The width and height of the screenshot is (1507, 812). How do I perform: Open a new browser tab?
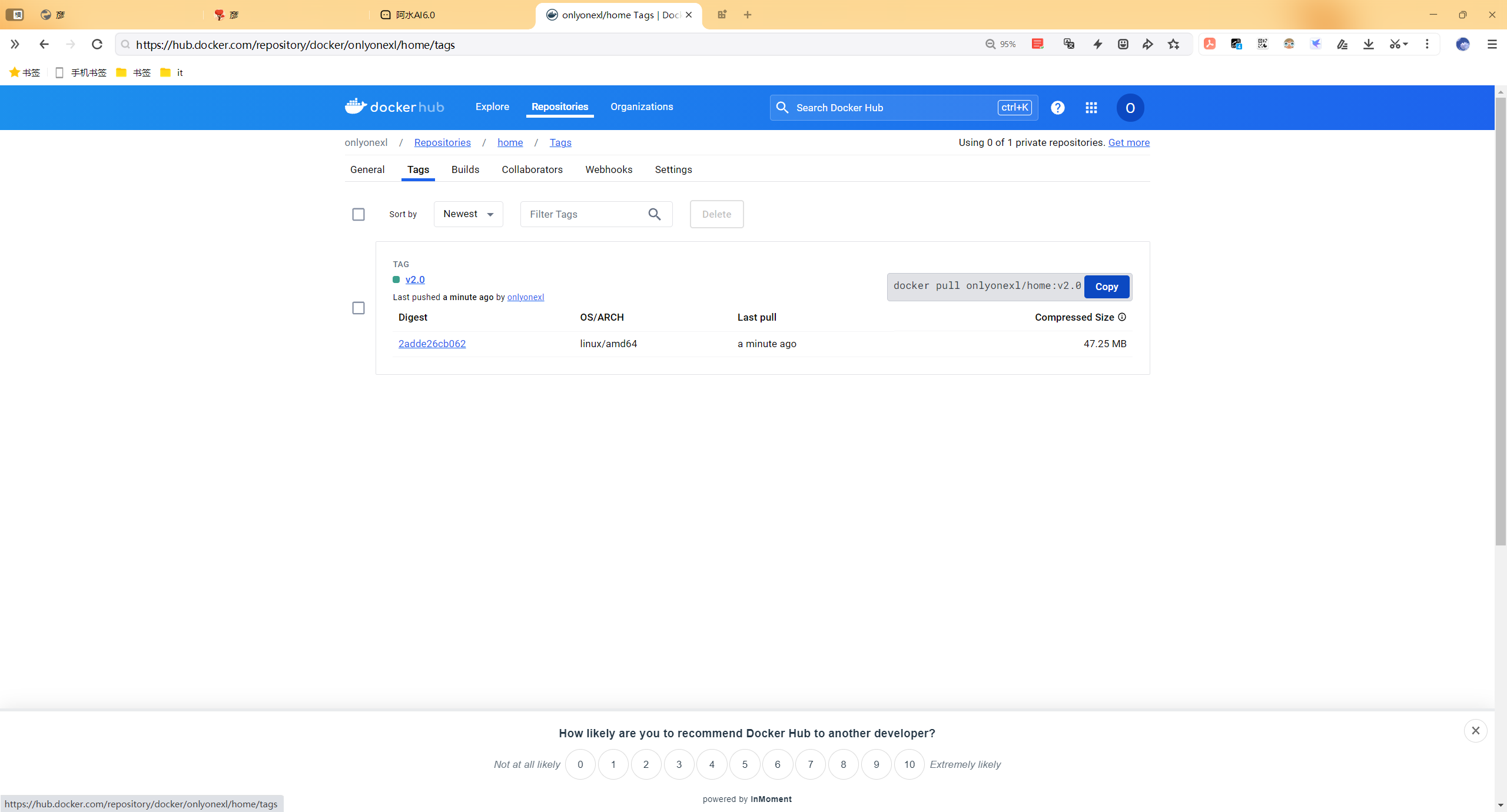[x=748, y=15]
